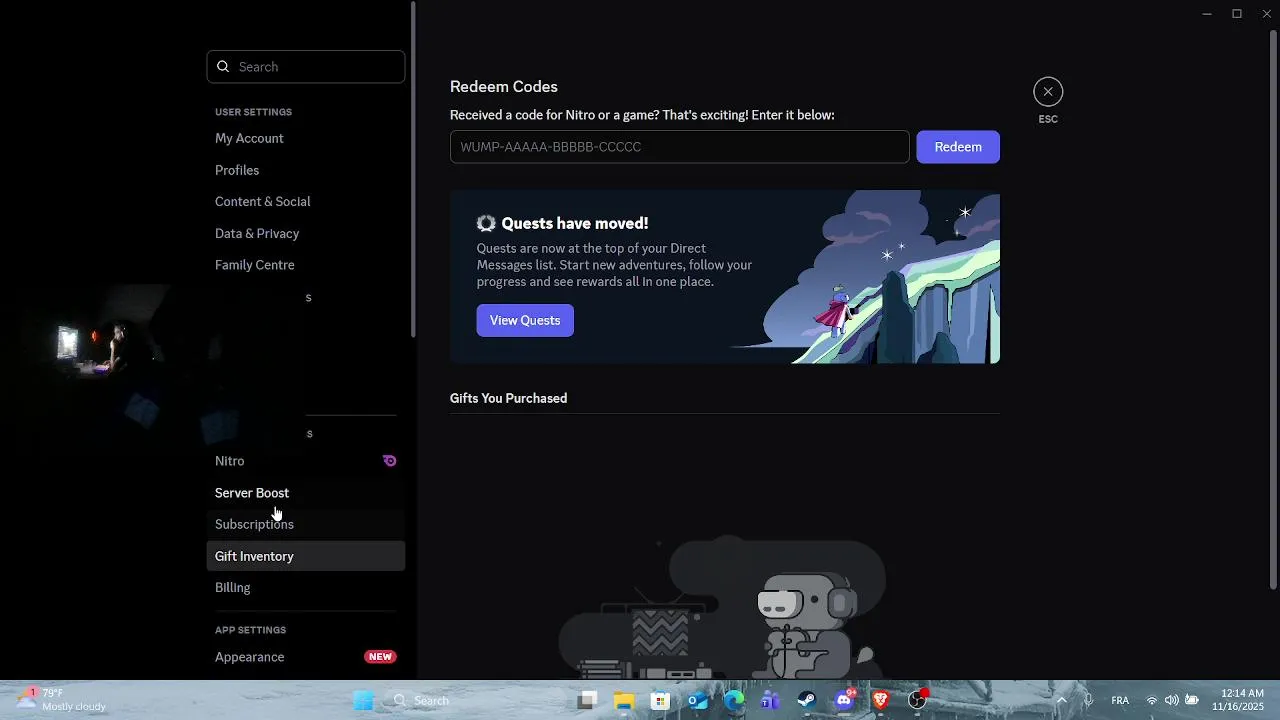Open Microsoft Store from taskbar

(x=660, y=701)
